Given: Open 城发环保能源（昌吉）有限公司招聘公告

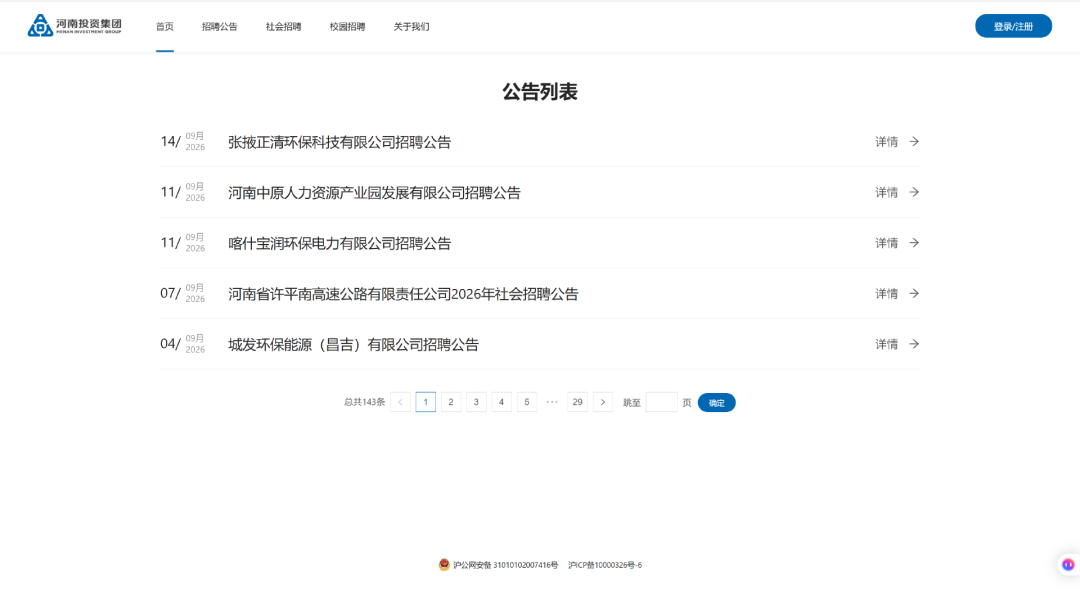Looking at the screenshot, I should pos(353,345).
